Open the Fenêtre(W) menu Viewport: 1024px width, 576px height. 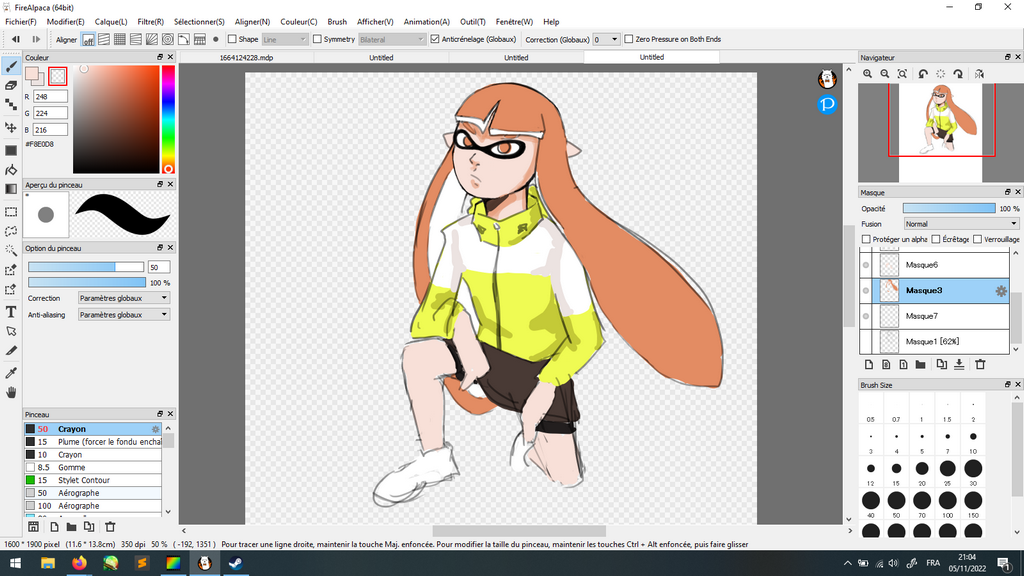pos(514,22)
